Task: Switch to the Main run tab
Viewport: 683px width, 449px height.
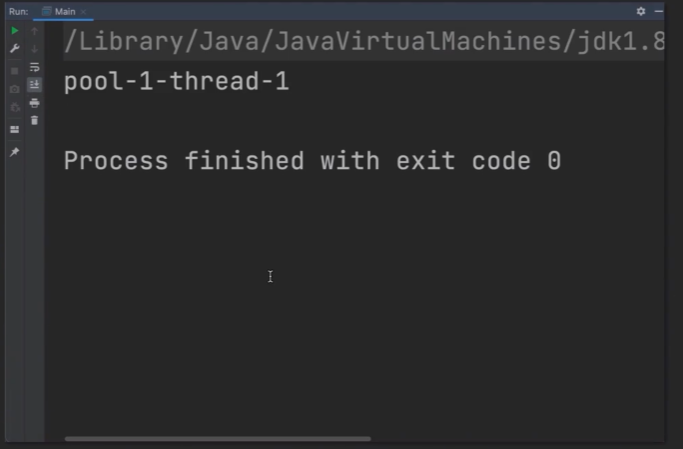Action: 62,11
